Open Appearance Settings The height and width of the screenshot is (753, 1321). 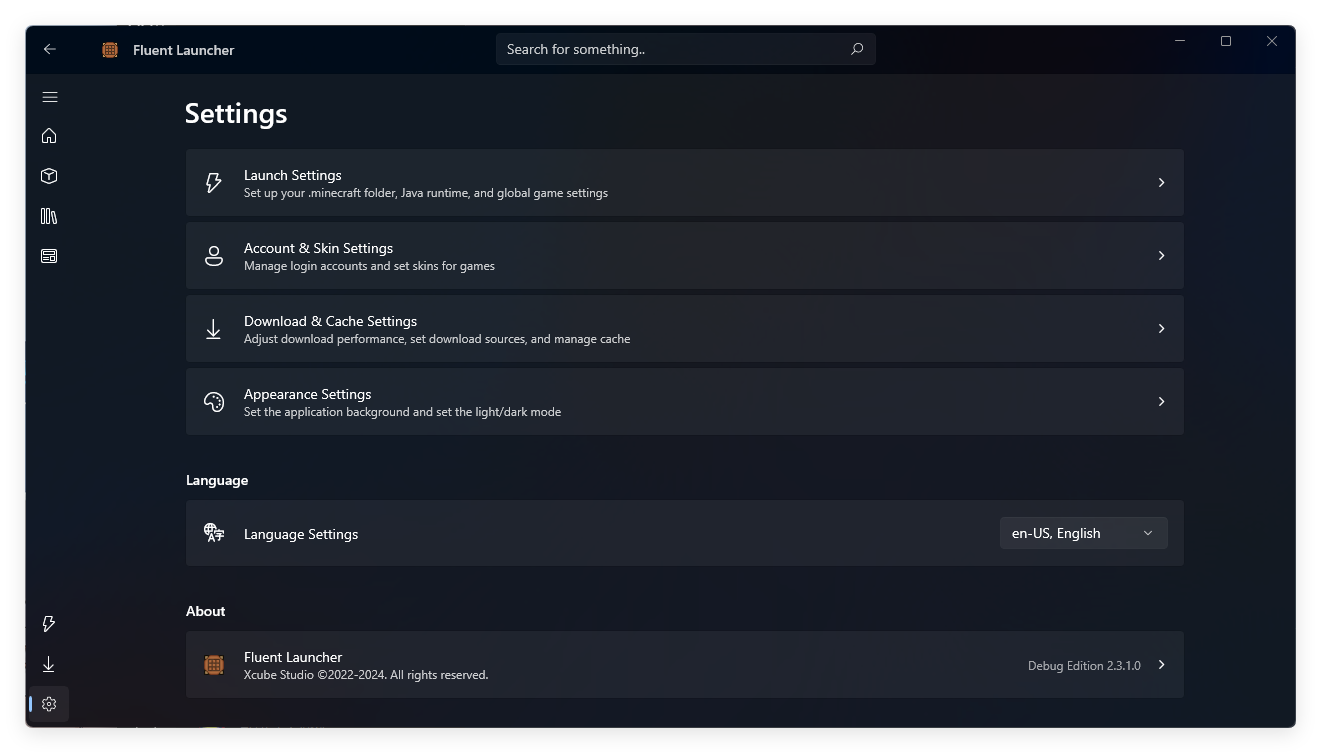[684, 402]
